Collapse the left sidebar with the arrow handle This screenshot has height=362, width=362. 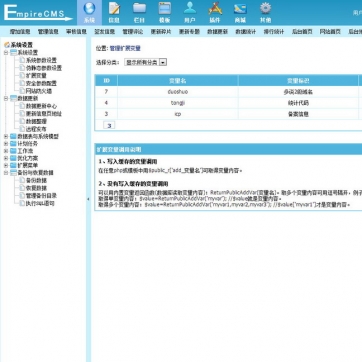point(88,199)
